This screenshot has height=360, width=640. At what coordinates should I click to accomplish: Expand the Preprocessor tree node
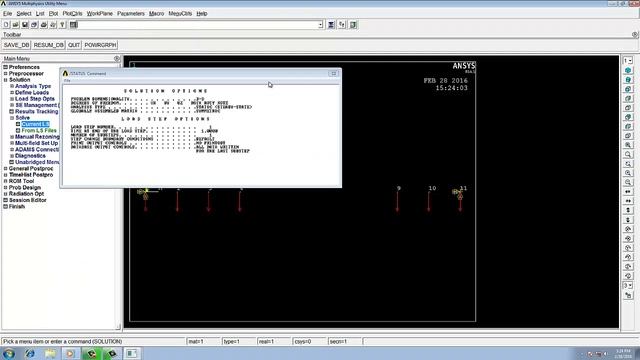point(6,73)
